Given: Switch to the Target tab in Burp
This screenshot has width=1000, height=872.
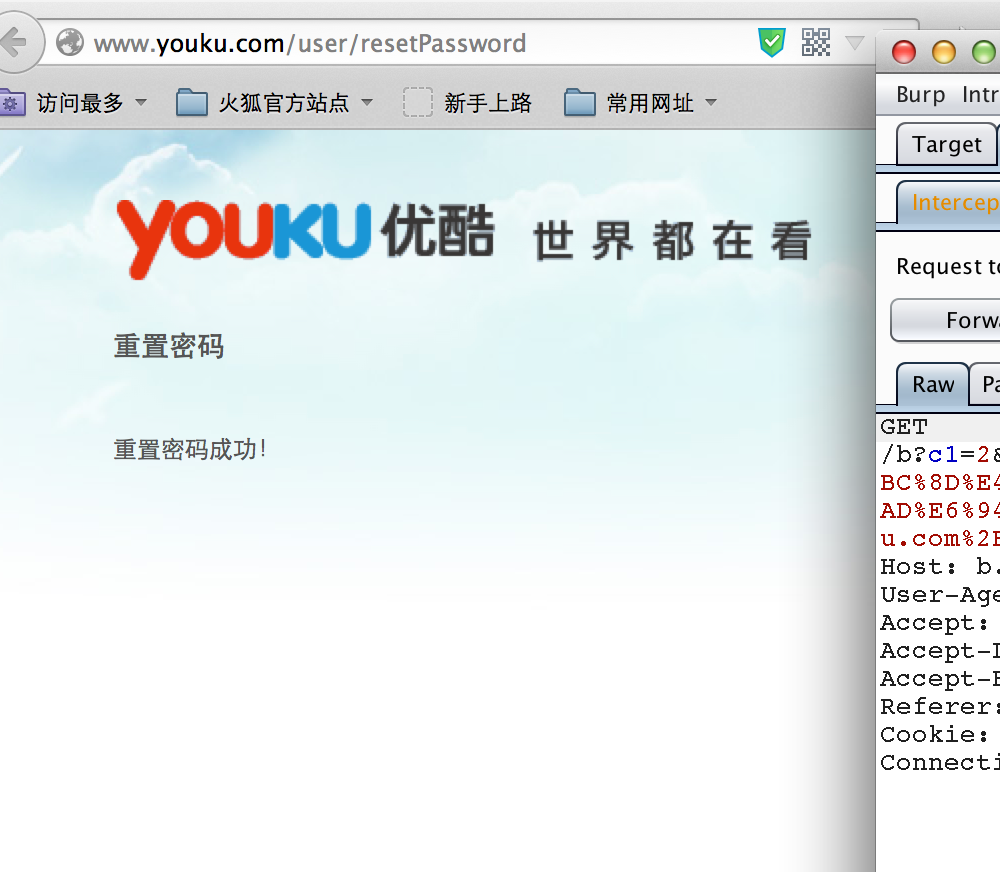Looking at the screenshot, I should click(x=946, y=145).
